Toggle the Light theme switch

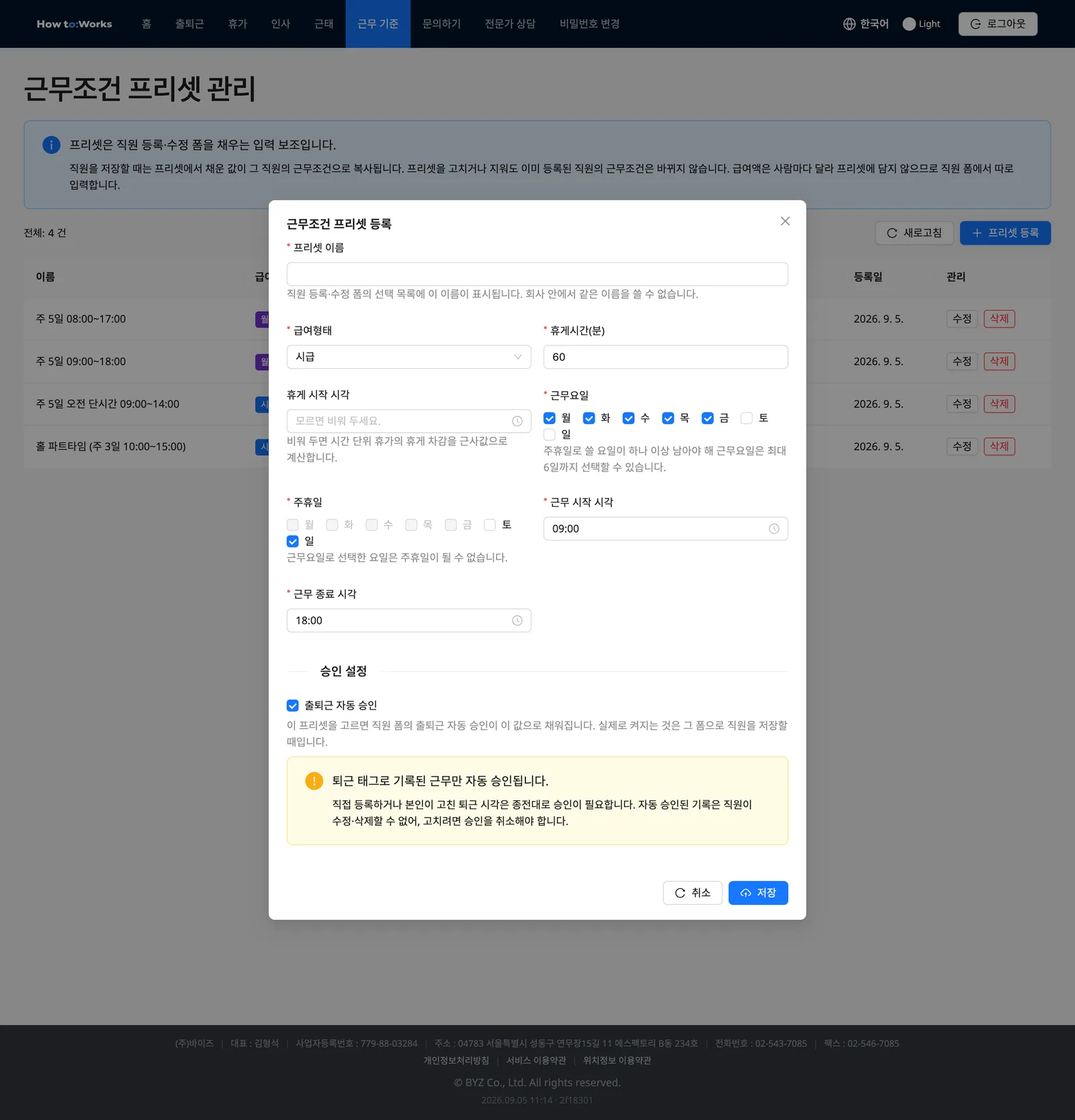click(x=909, y=24)
